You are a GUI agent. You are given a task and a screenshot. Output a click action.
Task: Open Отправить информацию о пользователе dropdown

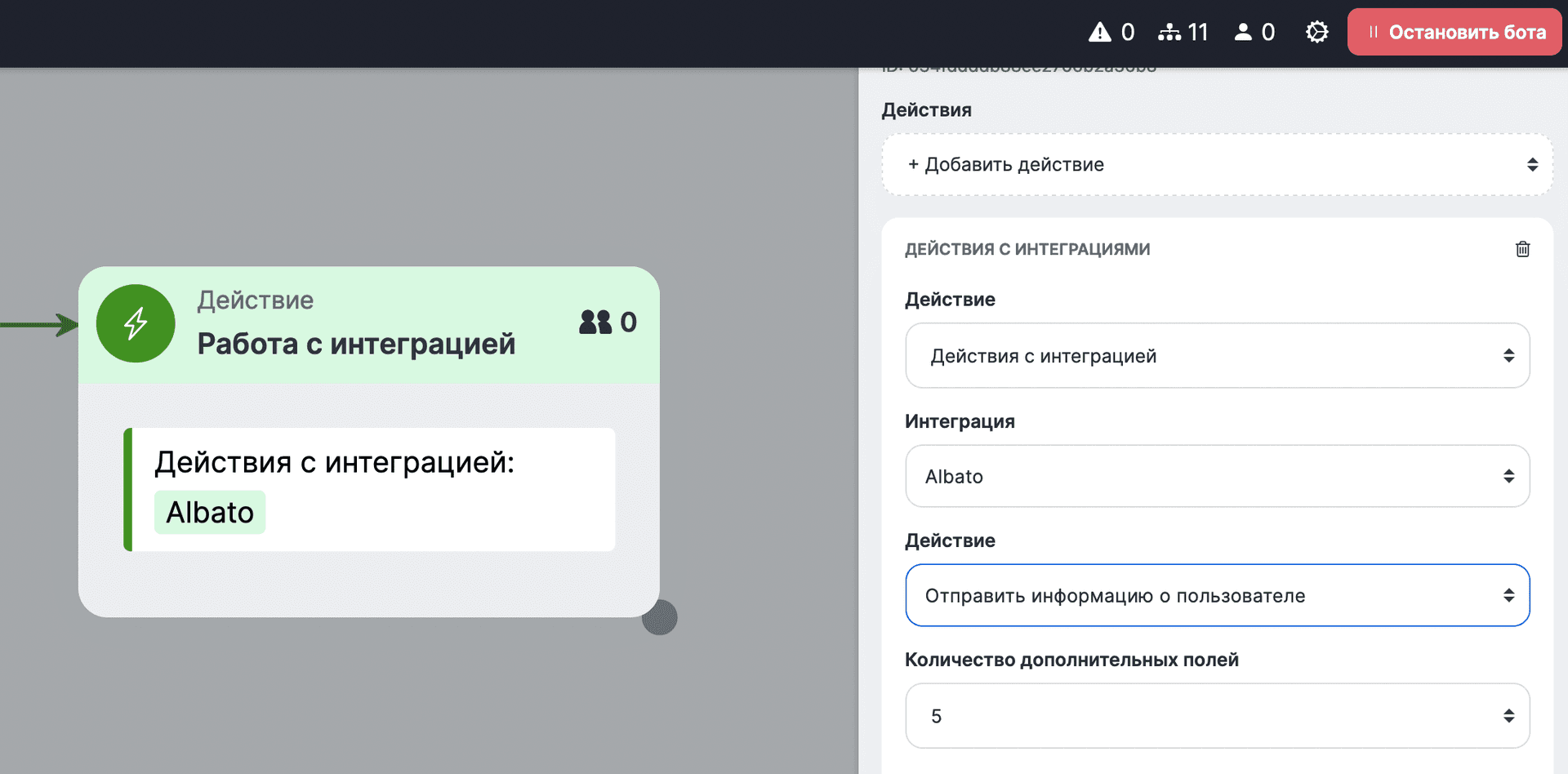1217,596
